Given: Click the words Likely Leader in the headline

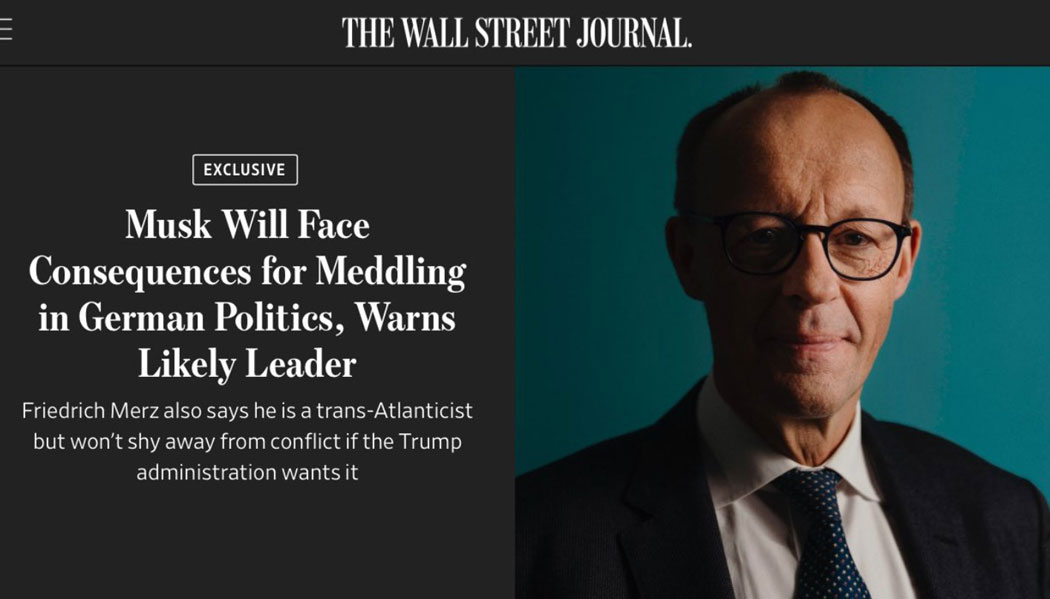Looking at the screenshot, I should [x=247, y=365].
